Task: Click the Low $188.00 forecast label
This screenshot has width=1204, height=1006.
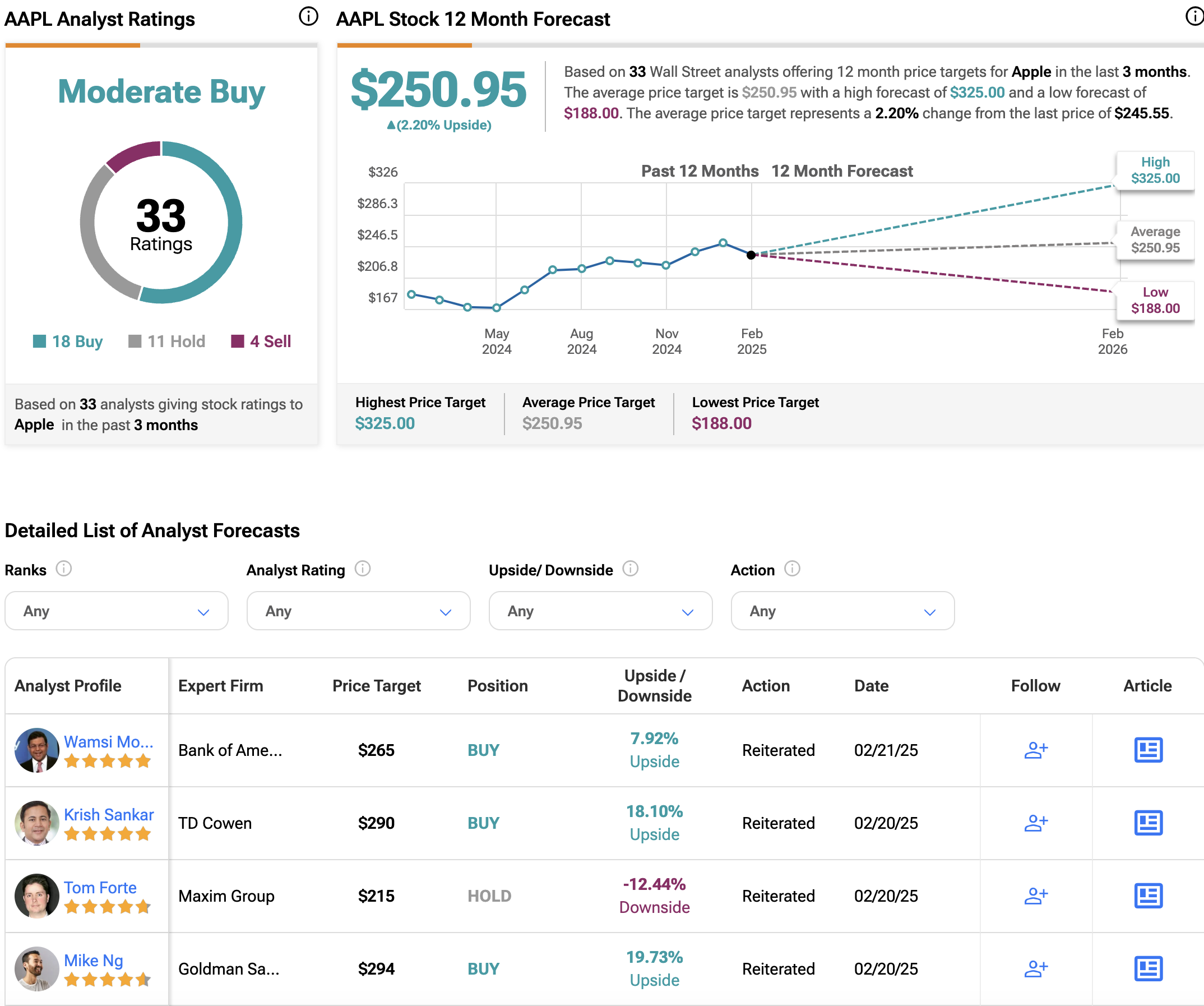Action: (1155, 301)
